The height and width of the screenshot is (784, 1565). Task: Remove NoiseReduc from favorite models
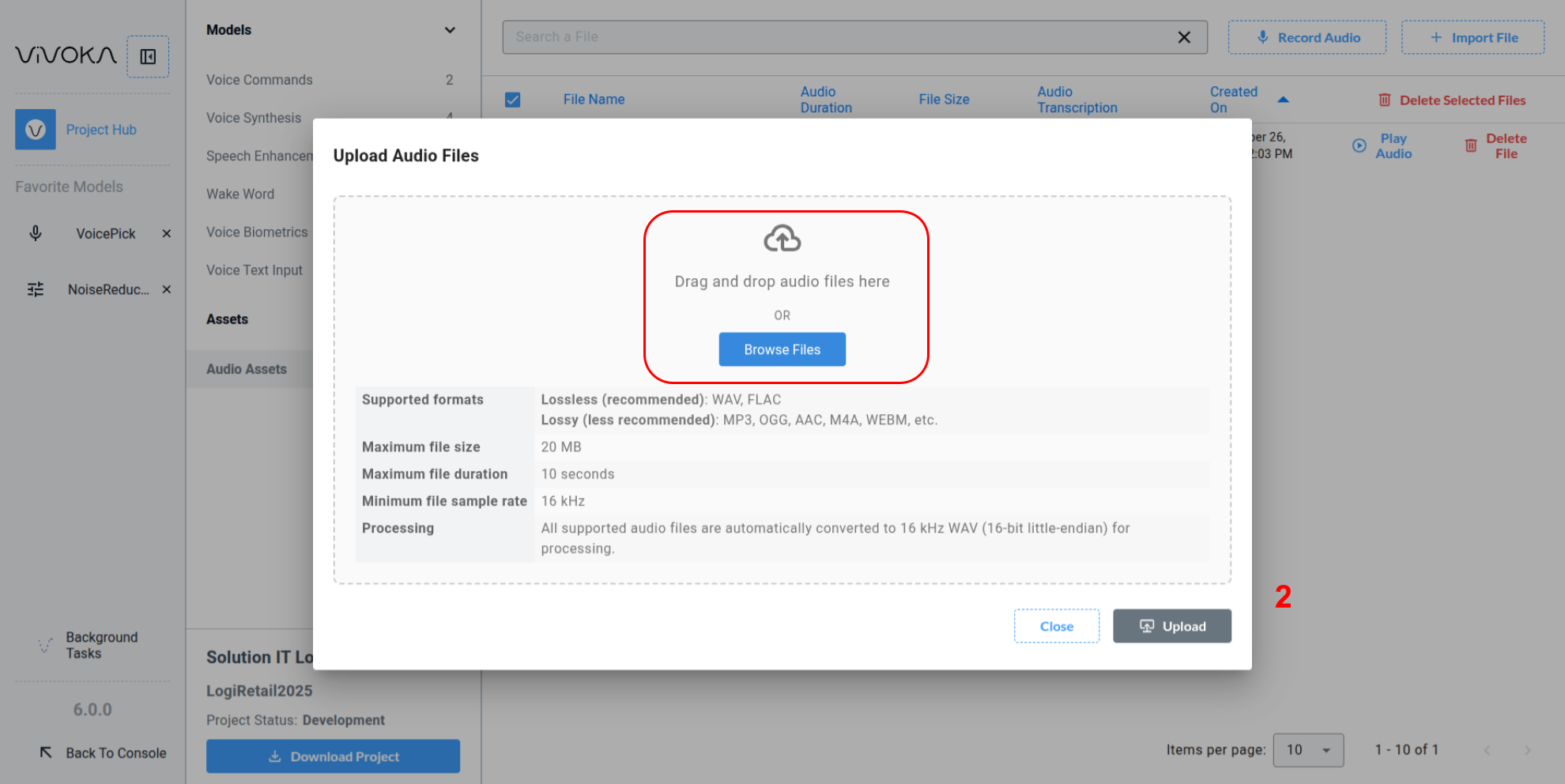pyautogui.click(x=167, y=289)
